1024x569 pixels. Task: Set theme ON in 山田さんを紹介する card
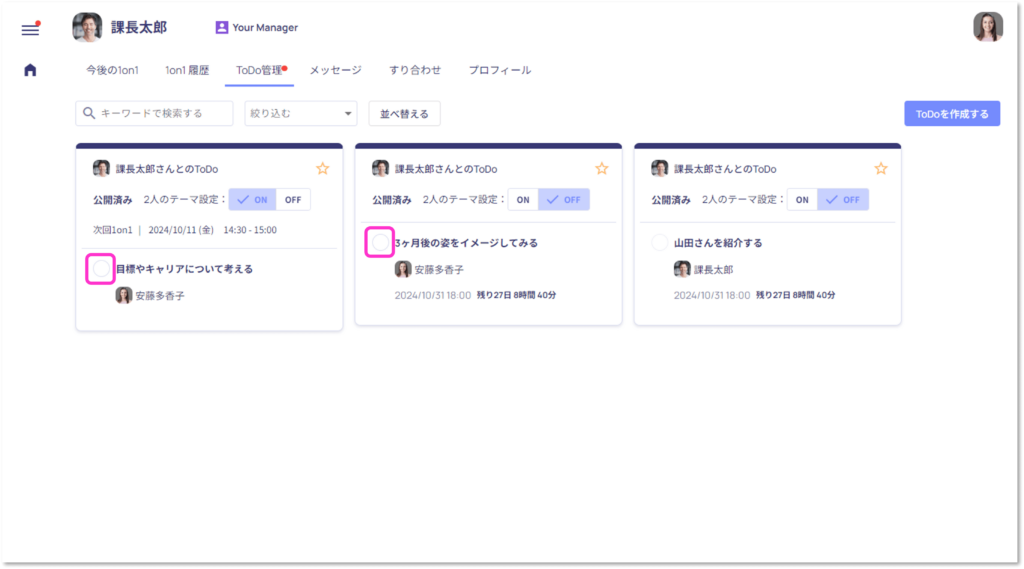(x=802, y=200)
